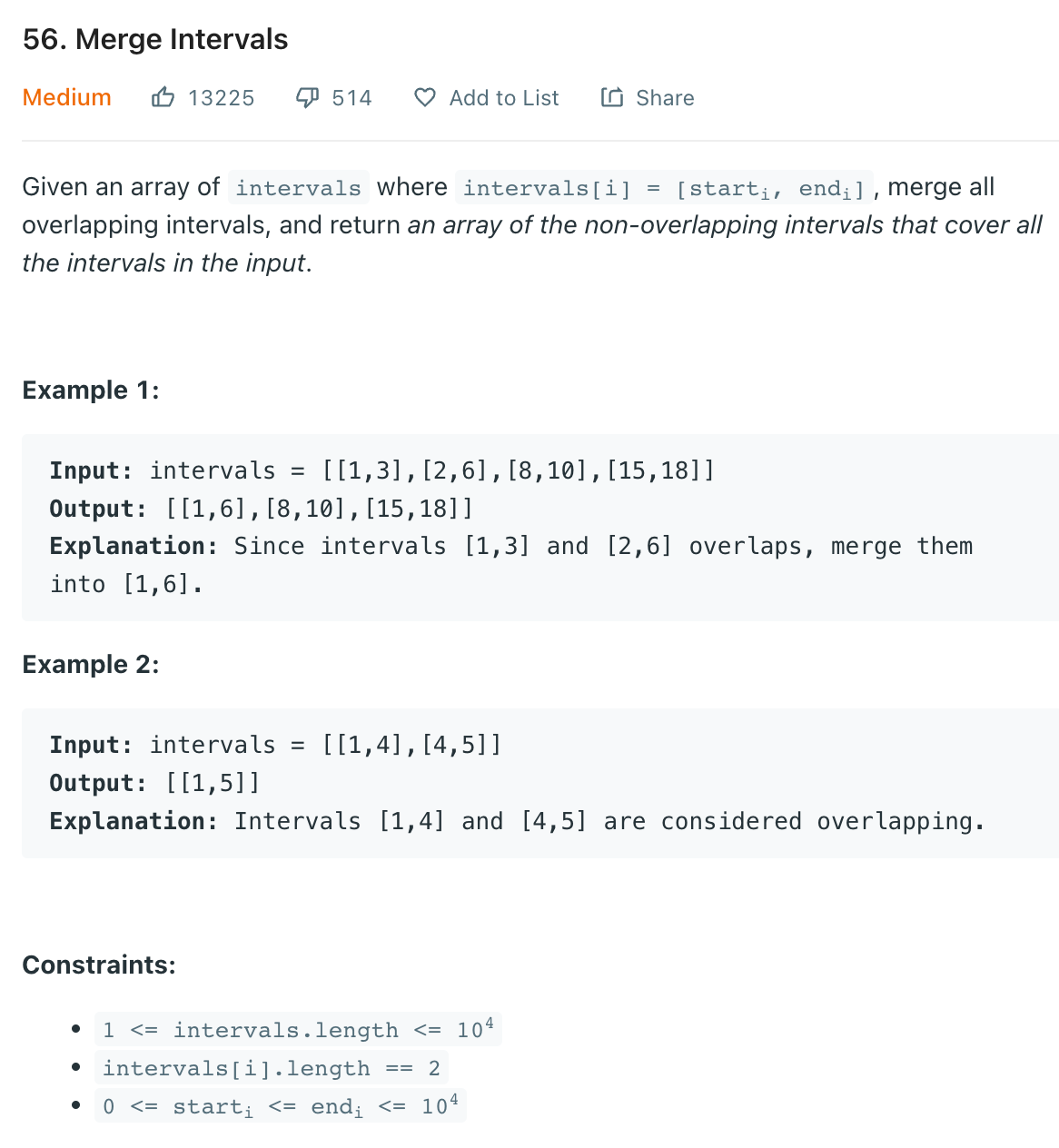Select the Medium difficulty label
Screen dimensions: 1059x1148
tap(66, 97)
